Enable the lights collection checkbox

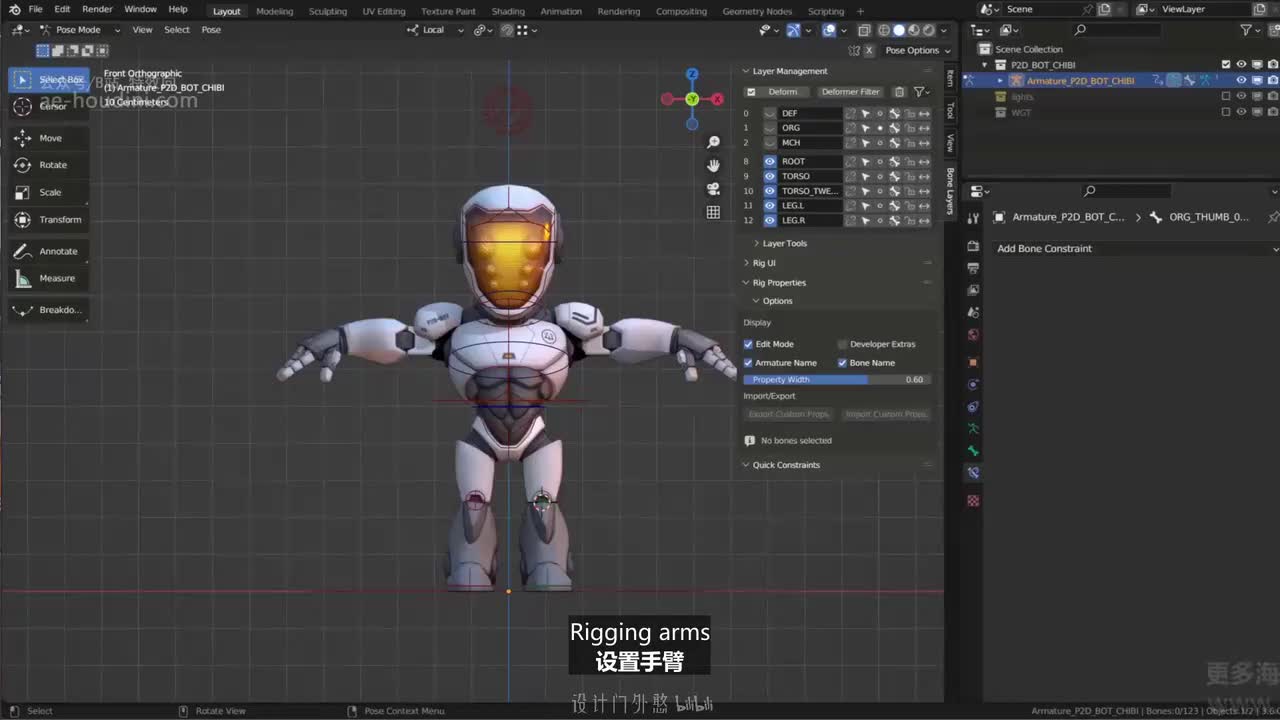click(x=1226, y=97)
